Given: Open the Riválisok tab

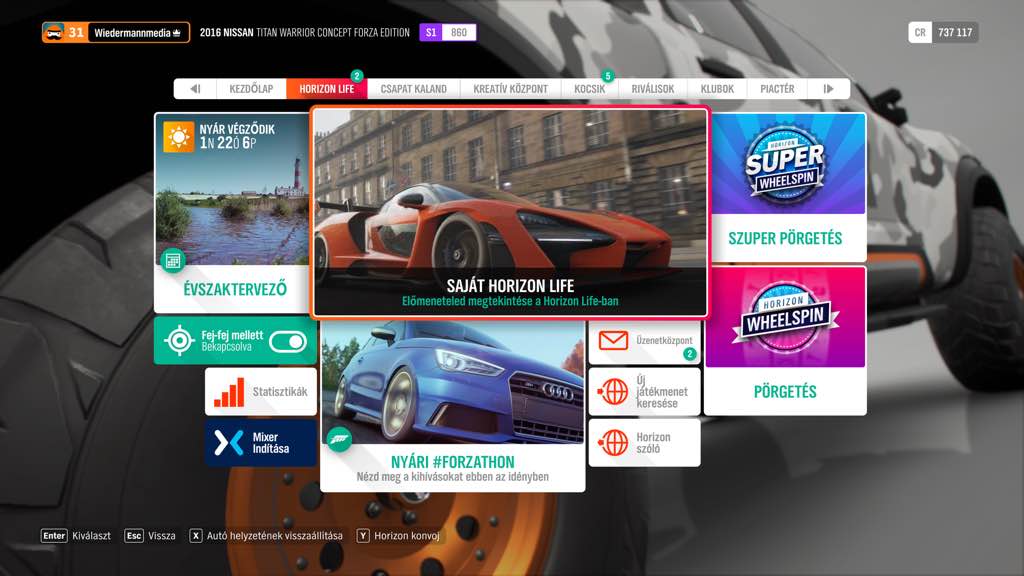Looking at the screenshot, I should 652,89.
